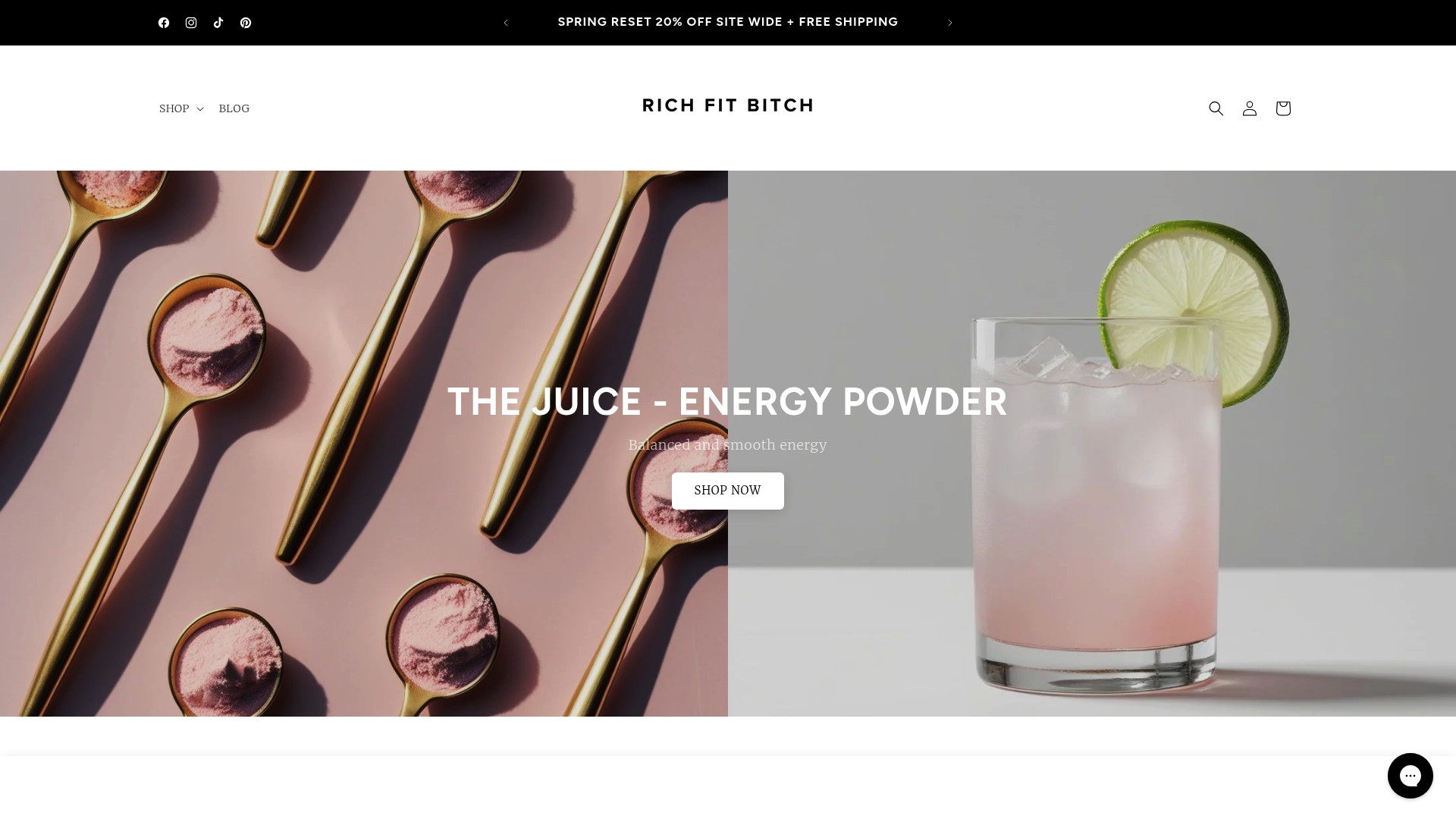Image resolution: width=1456 pixels, height=819 pixels.
Task: Click the pink powder spoons image
Action: (364, 444)
